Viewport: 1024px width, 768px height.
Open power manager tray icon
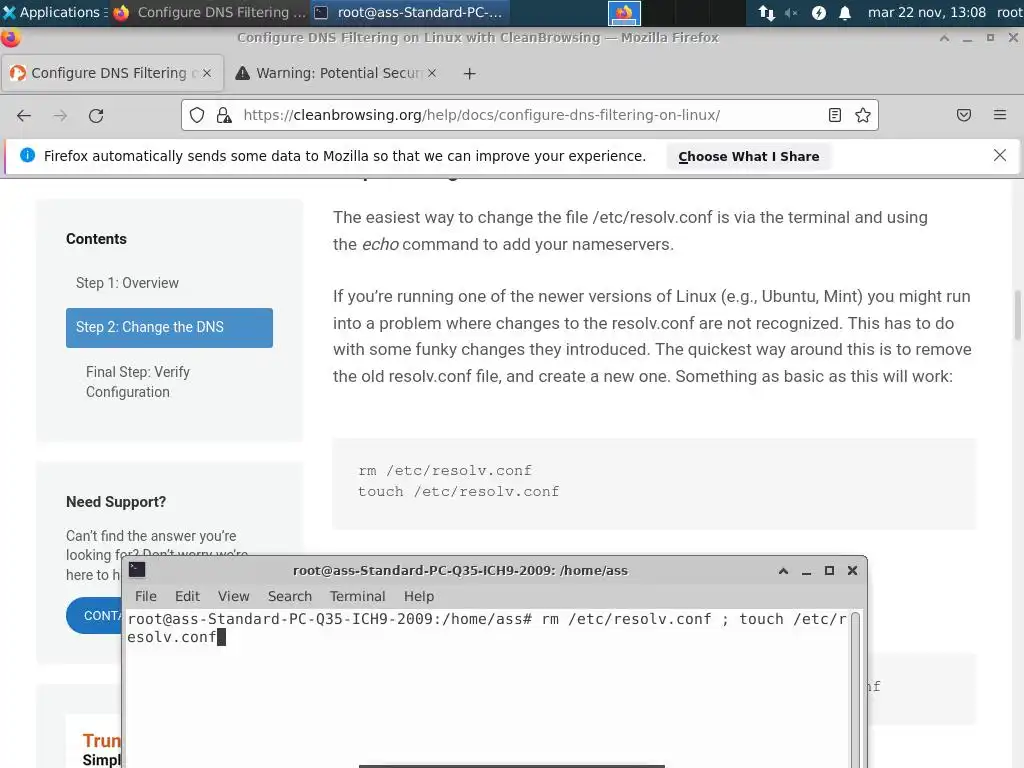pyautogui.click(x=818, y=12)
